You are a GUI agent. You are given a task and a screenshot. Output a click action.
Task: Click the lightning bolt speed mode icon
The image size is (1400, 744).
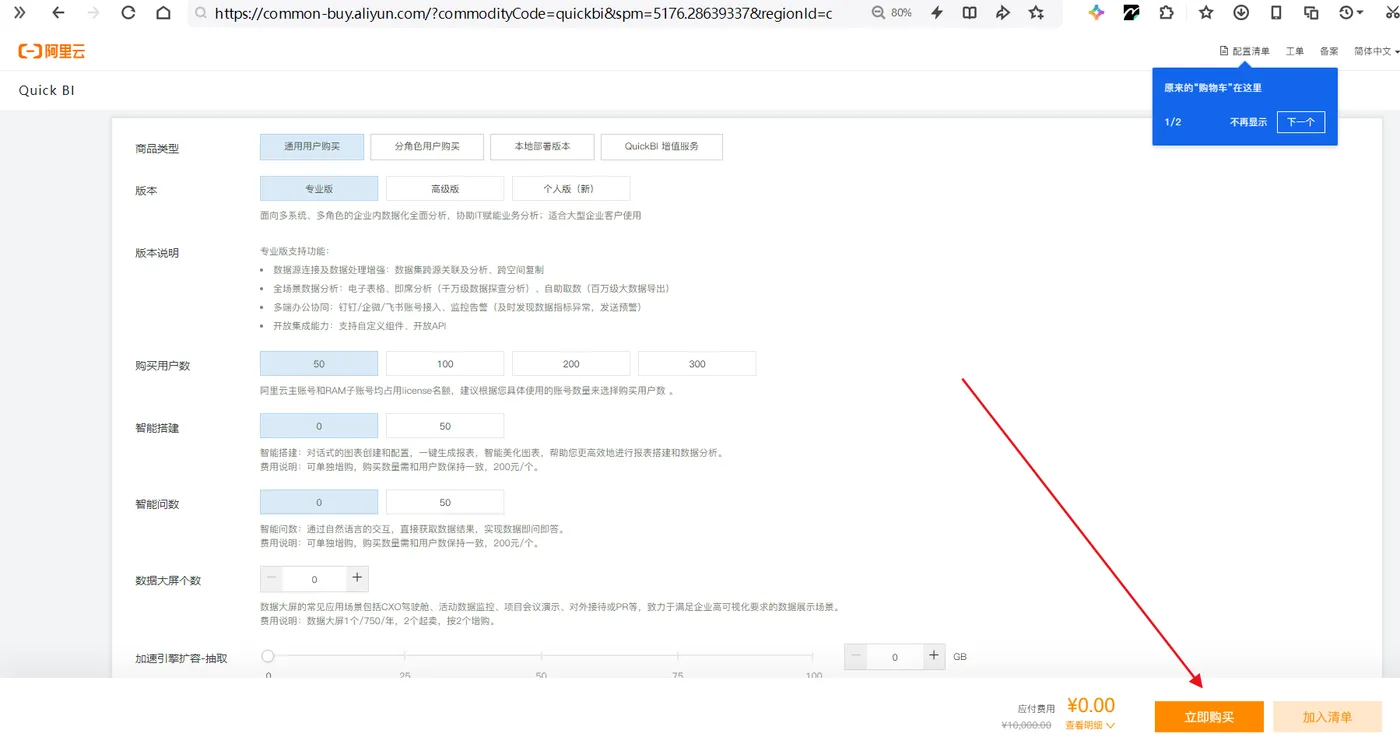(x=937, y=13)
